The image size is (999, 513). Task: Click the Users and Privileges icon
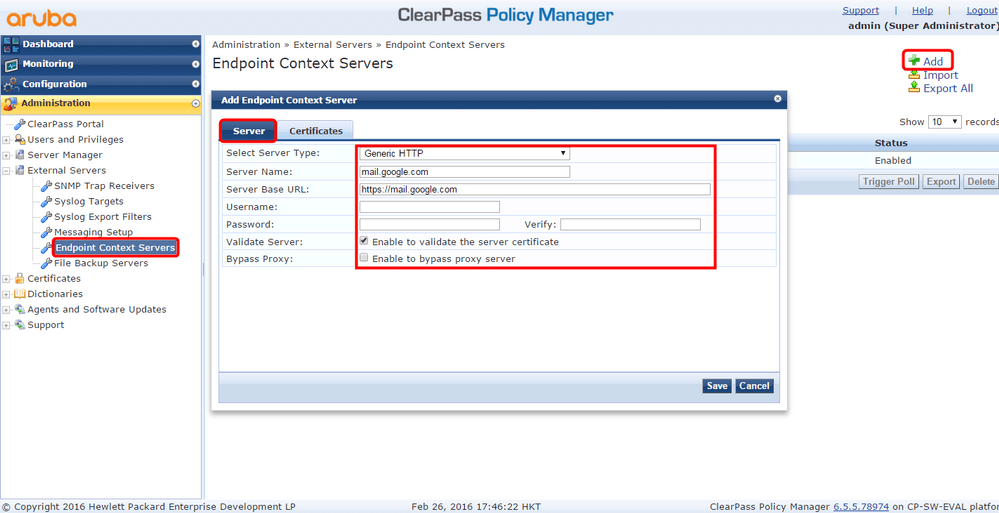click(20, 140)
